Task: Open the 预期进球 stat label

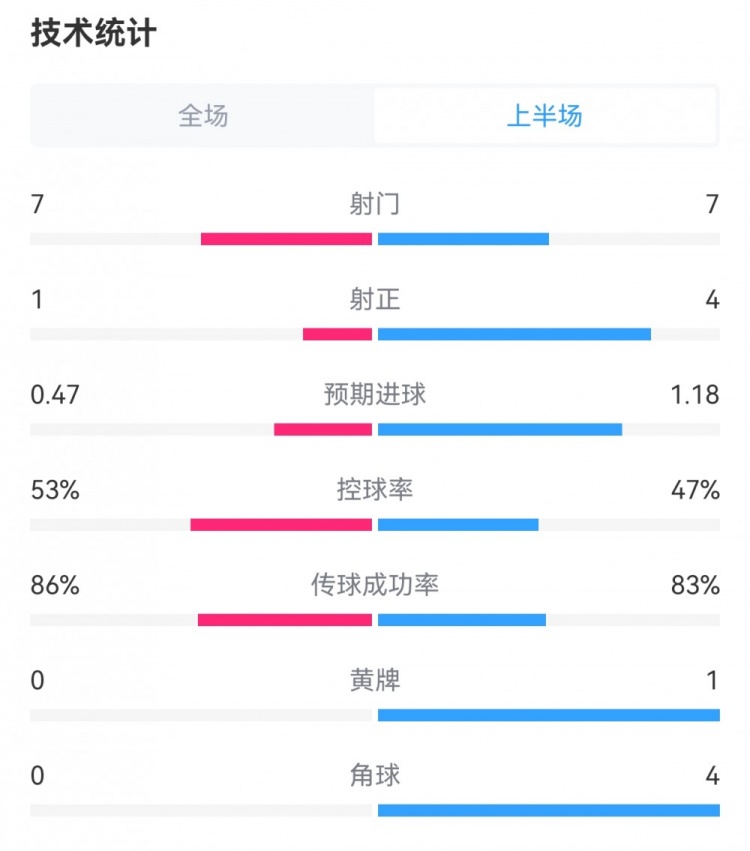Action: click(x=375, y=394)
